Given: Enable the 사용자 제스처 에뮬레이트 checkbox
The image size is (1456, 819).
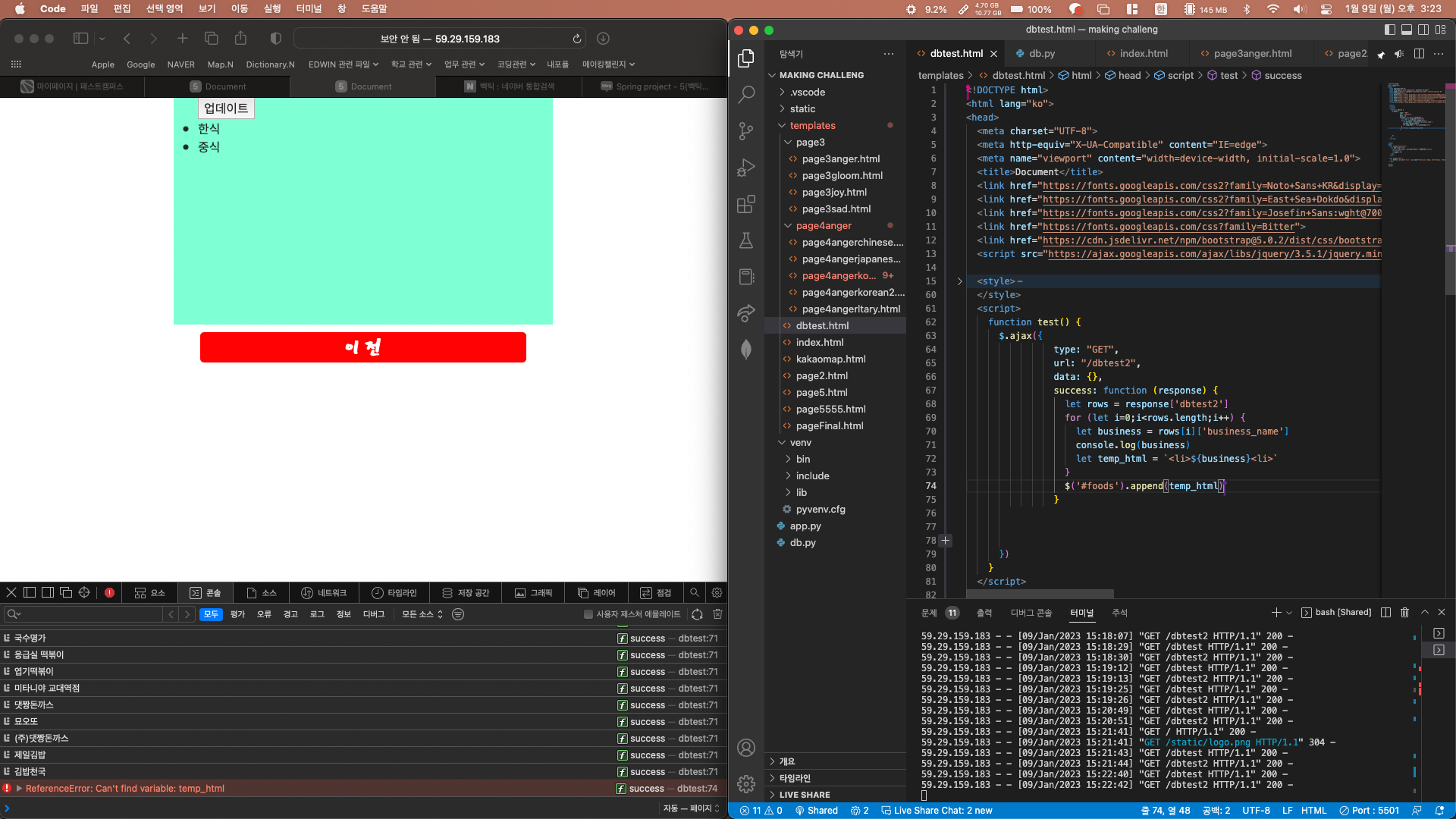Looking at the screenshot, I should pos(588,614).
